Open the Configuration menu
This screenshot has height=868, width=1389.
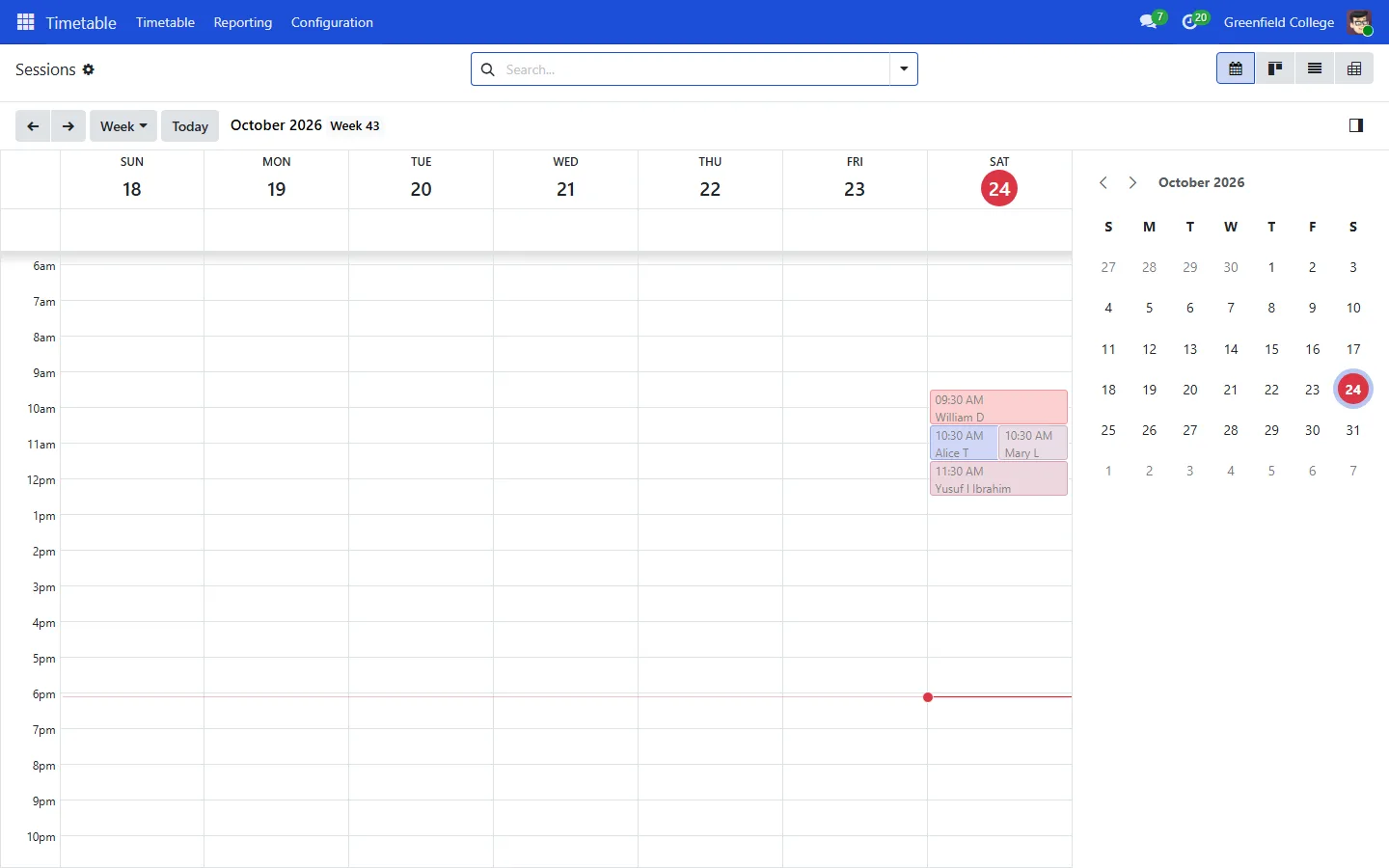(x=332, y=22)
